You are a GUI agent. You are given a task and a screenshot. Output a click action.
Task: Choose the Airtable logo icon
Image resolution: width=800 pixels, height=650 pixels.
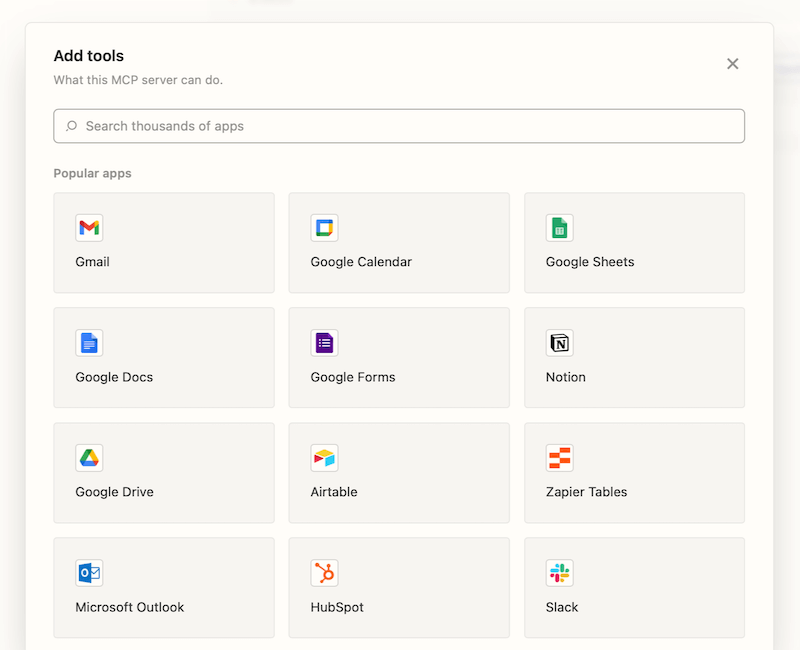click(324, 458)
